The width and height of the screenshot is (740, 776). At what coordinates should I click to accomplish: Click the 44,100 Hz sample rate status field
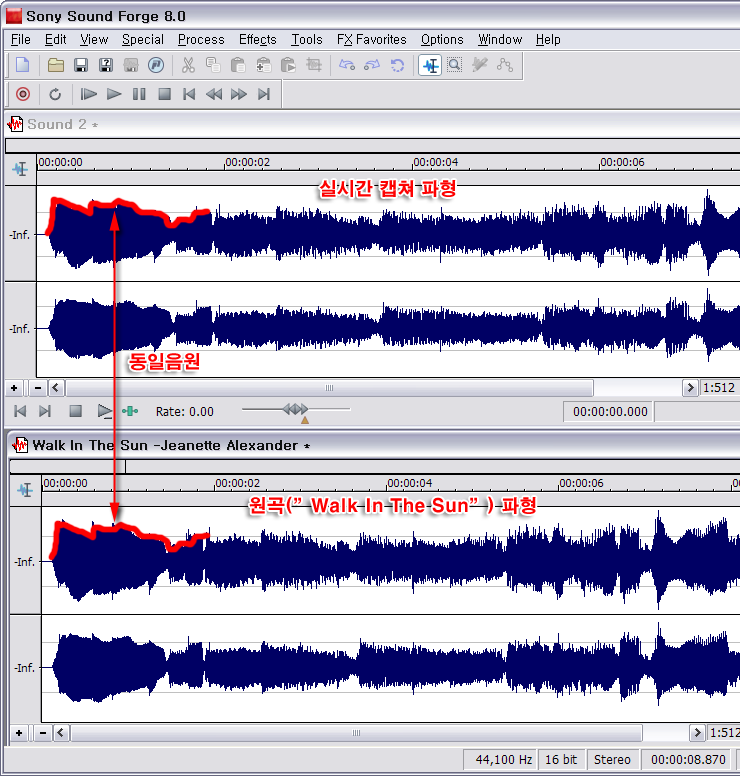(499, 760)
